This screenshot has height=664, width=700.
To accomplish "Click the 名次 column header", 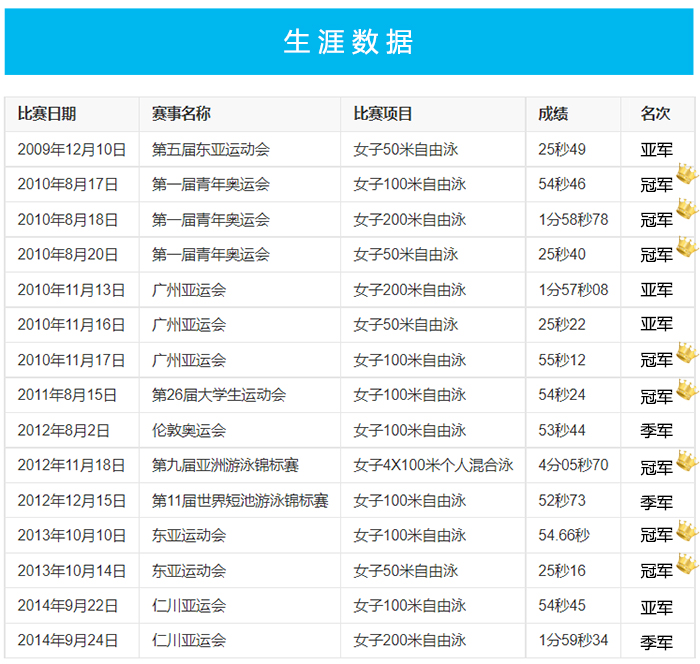I will pyautogui.click(x=655, y=115).
